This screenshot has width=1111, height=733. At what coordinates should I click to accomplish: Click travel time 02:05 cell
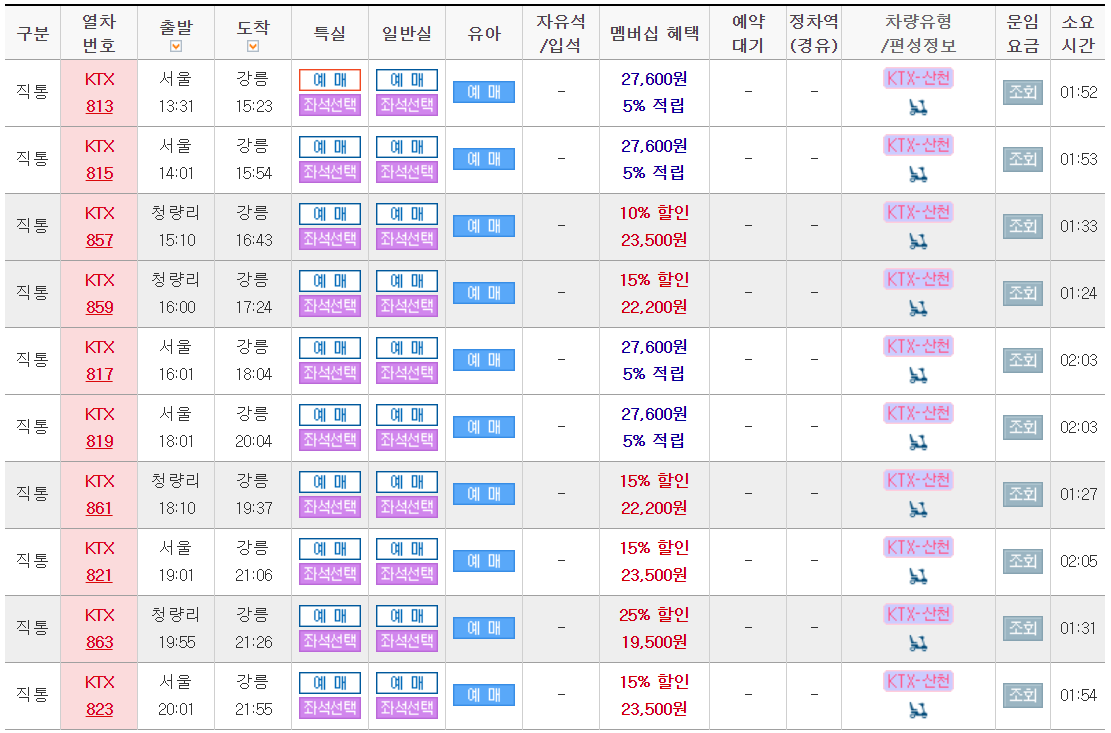point(1078,562)
